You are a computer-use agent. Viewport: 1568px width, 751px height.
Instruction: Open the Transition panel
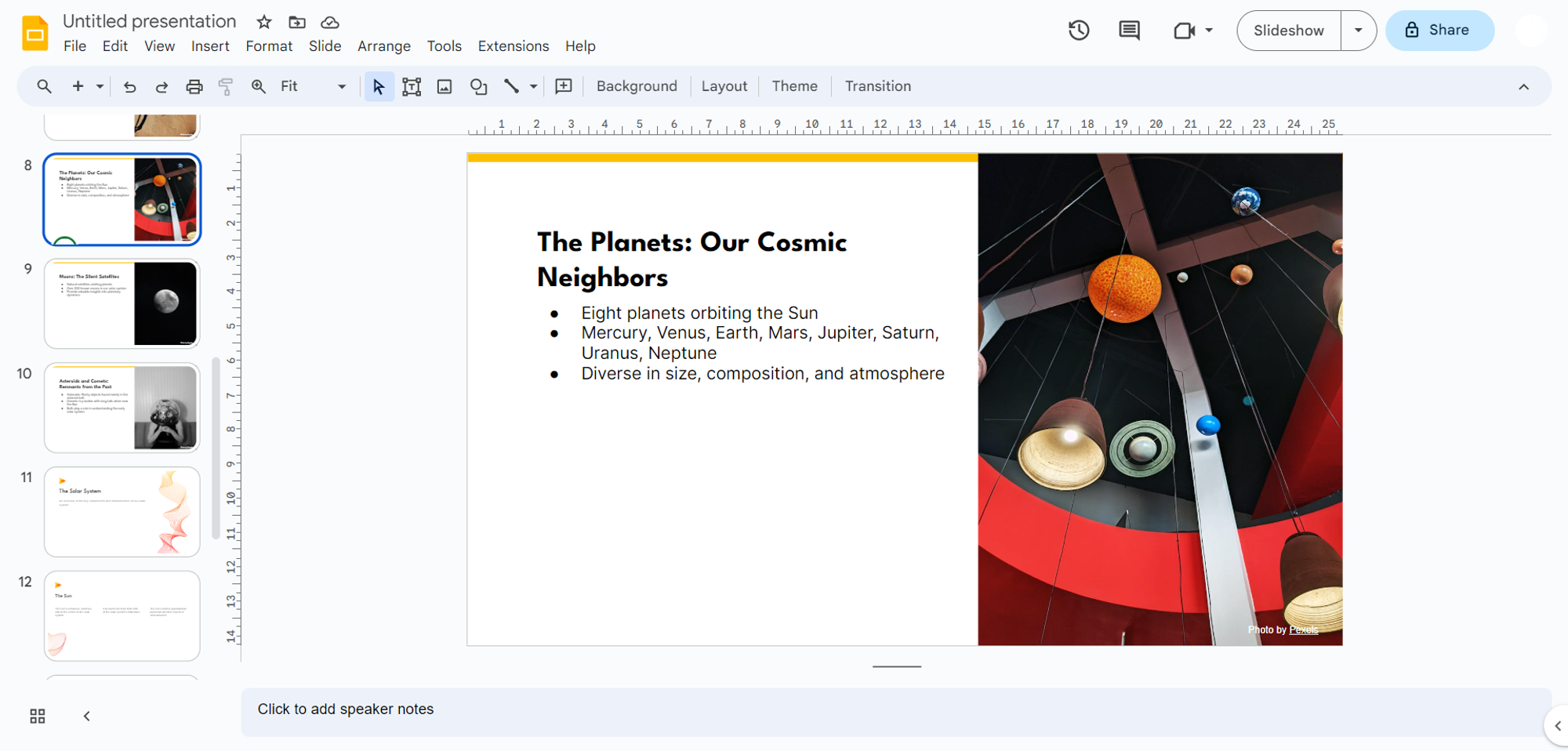[878, 86]
